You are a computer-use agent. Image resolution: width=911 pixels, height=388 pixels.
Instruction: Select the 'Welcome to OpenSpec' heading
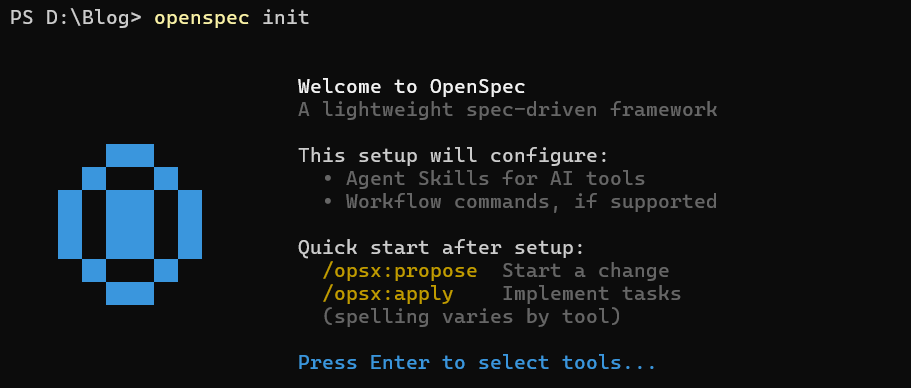tap(411, 87)
